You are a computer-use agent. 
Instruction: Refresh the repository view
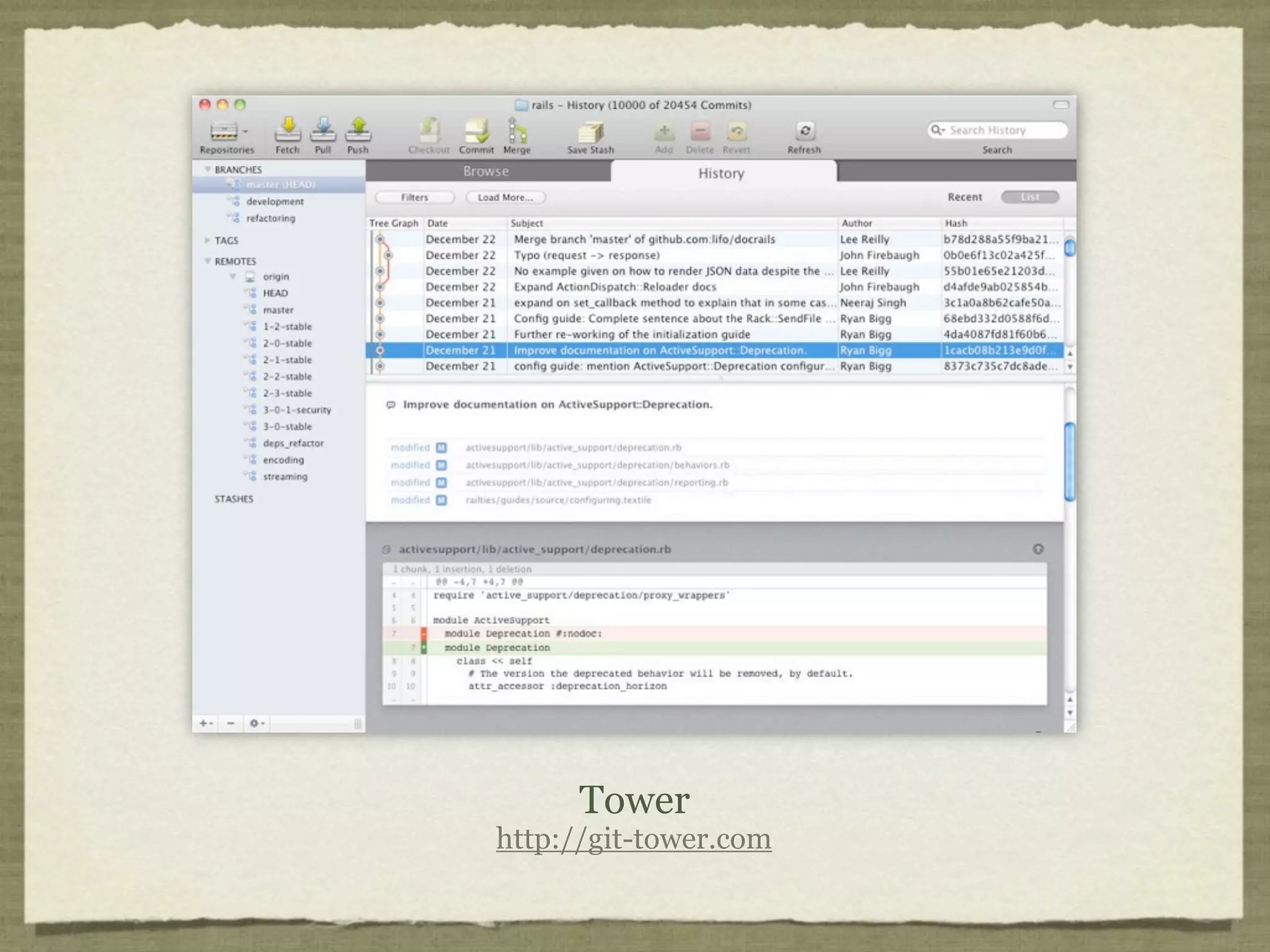click(805, 131)
